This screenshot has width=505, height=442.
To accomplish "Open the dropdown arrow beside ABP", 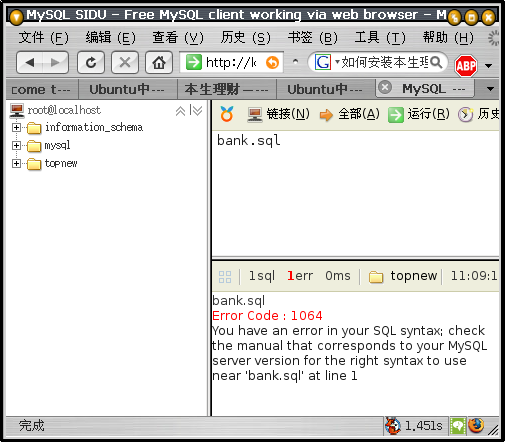I will click(488, 66).
